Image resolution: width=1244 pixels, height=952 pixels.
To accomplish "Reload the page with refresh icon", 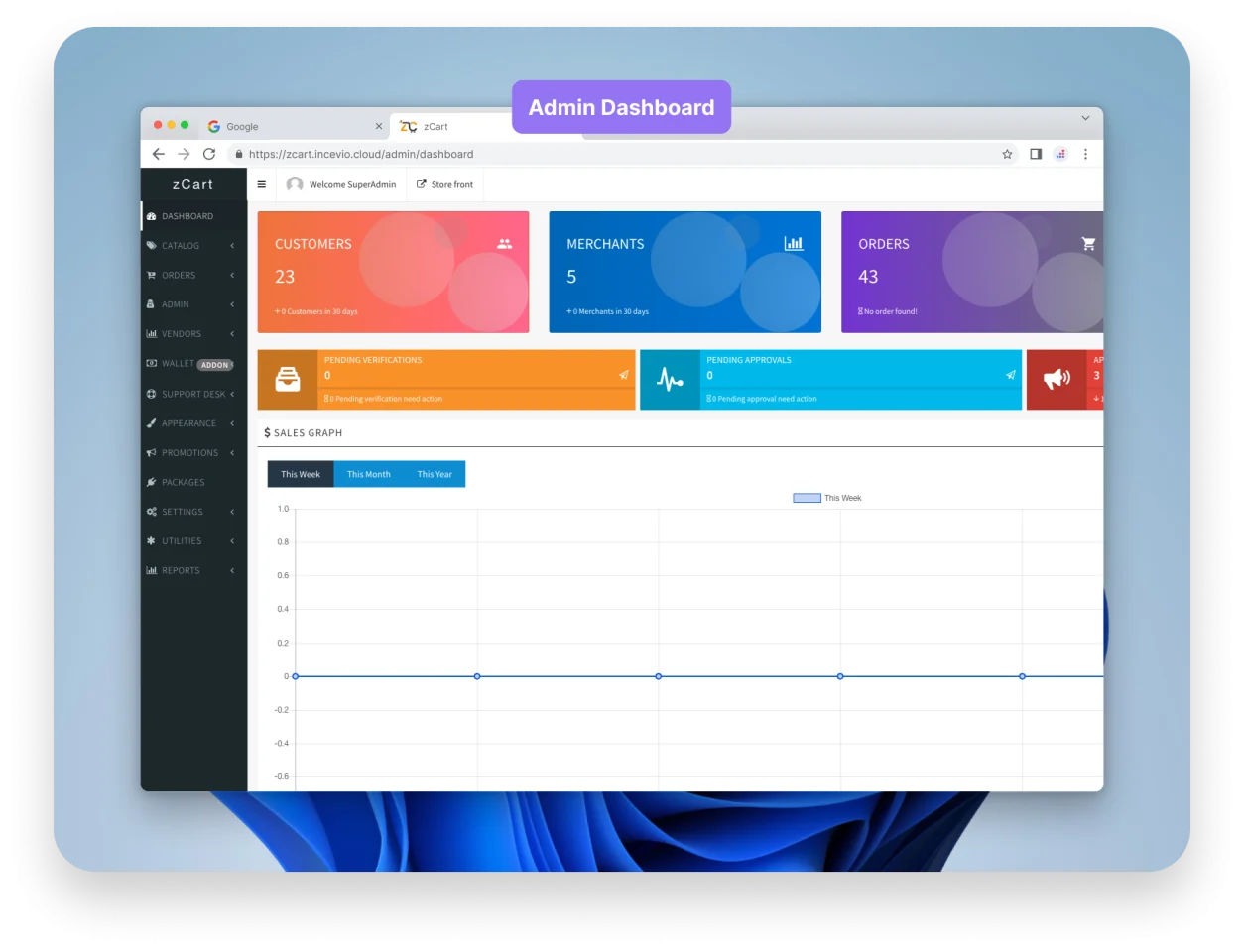I will pos(209,154).
